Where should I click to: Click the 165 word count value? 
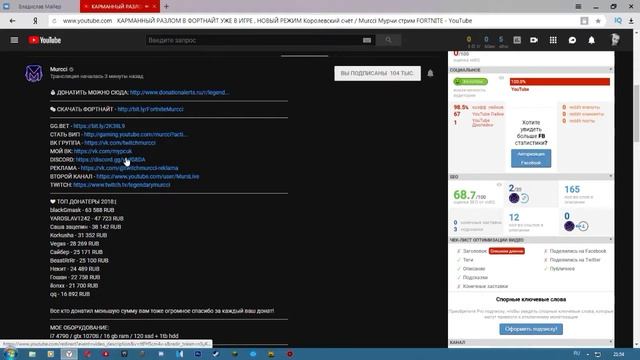point(572,189)
